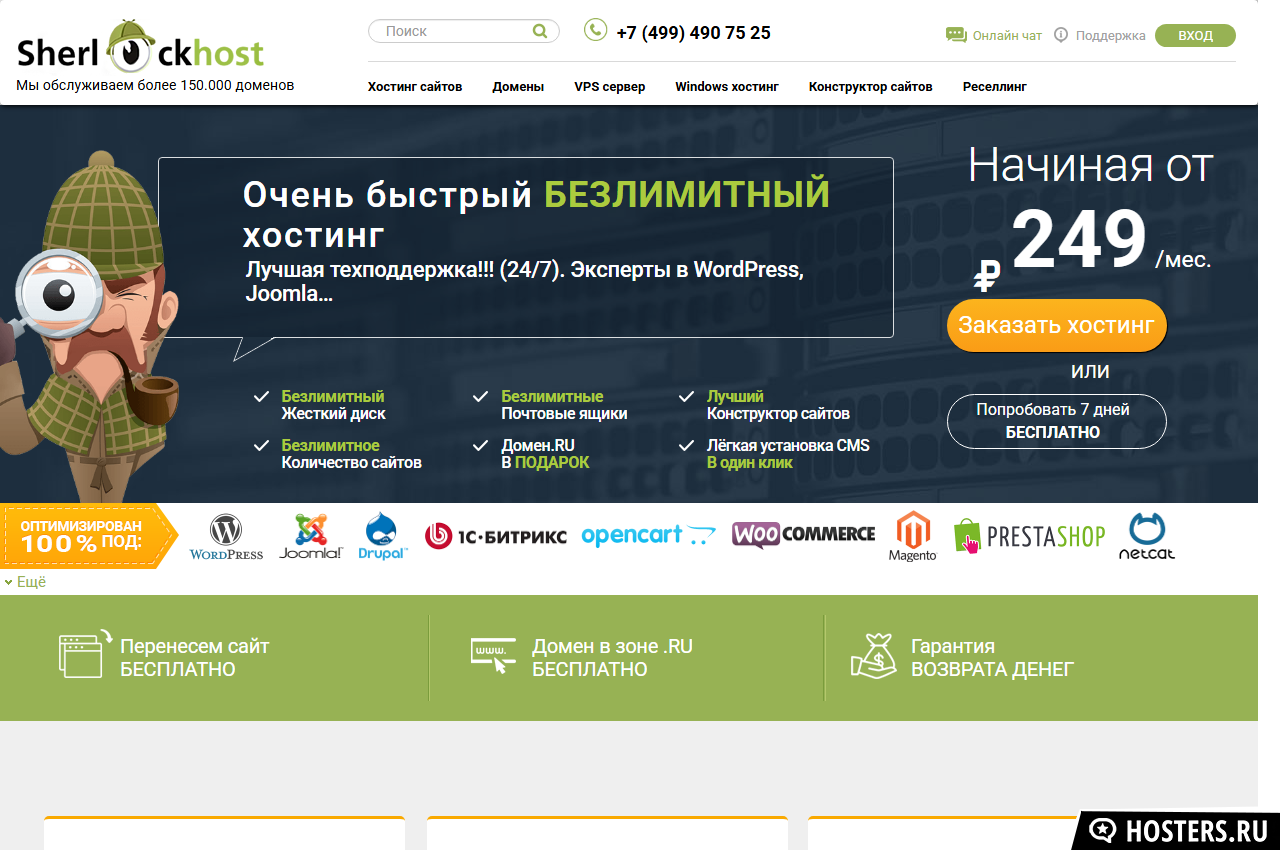Open the Поддержка link
1280x850 pixels.
1111,35
